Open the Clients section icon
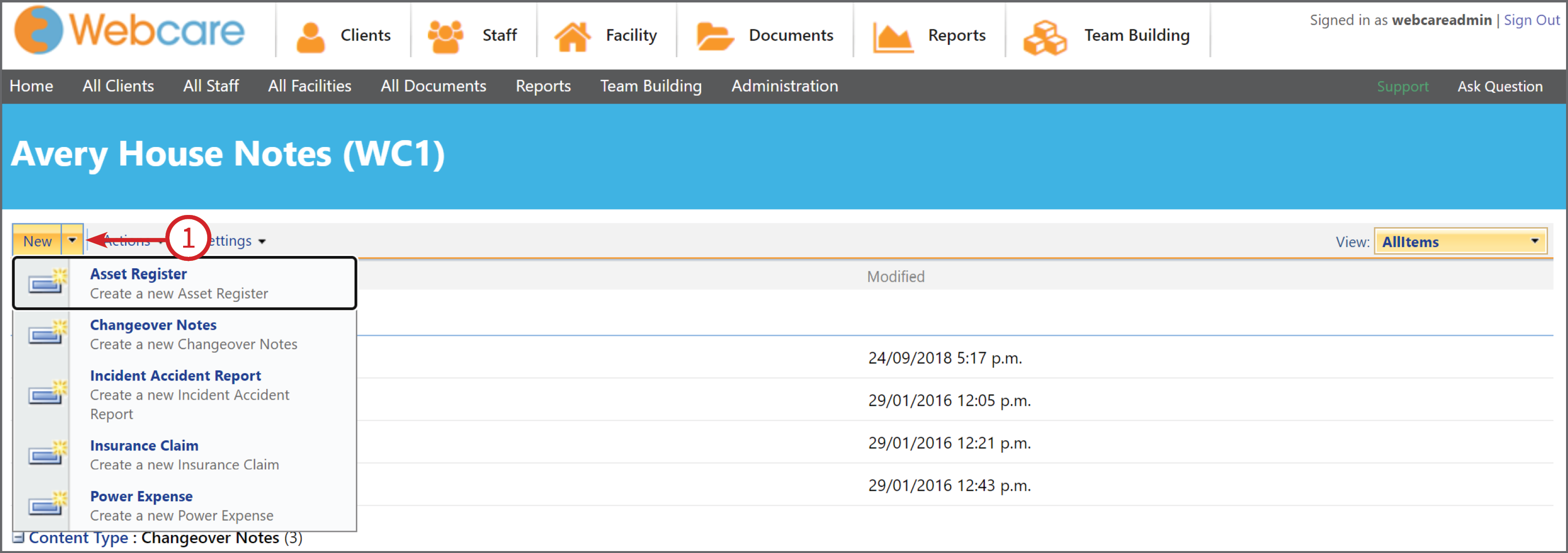1568x553 pixels. pos(312,34)
